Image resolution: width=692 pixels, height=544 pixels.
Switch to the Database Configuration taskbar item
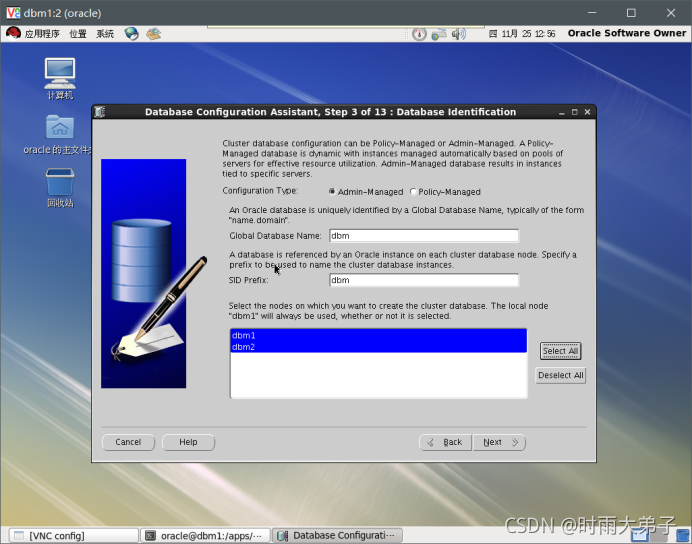337,536
